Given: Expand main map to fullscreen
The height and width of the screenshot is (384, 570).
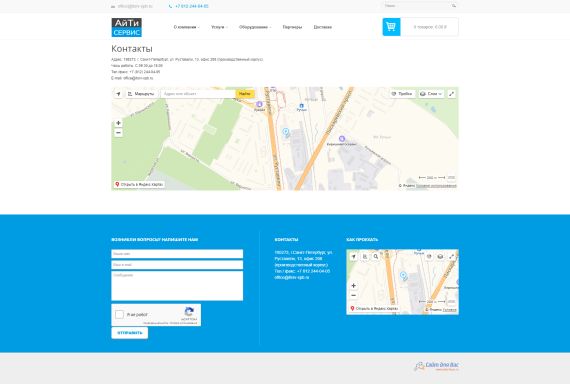Looking at the screenshot, I should (x=451, y=94).
